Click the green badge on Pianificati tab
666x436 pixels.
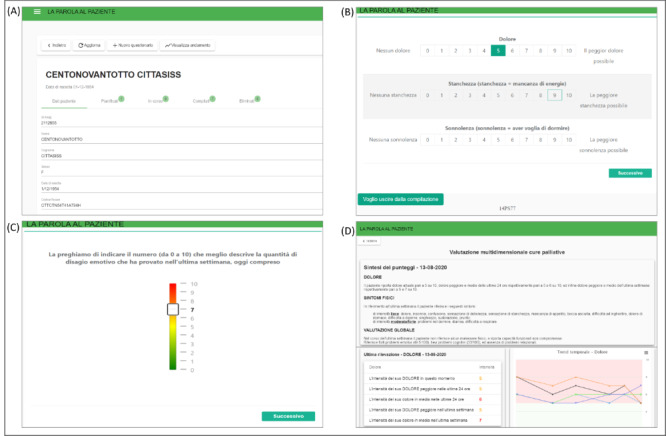pos(121,99)
